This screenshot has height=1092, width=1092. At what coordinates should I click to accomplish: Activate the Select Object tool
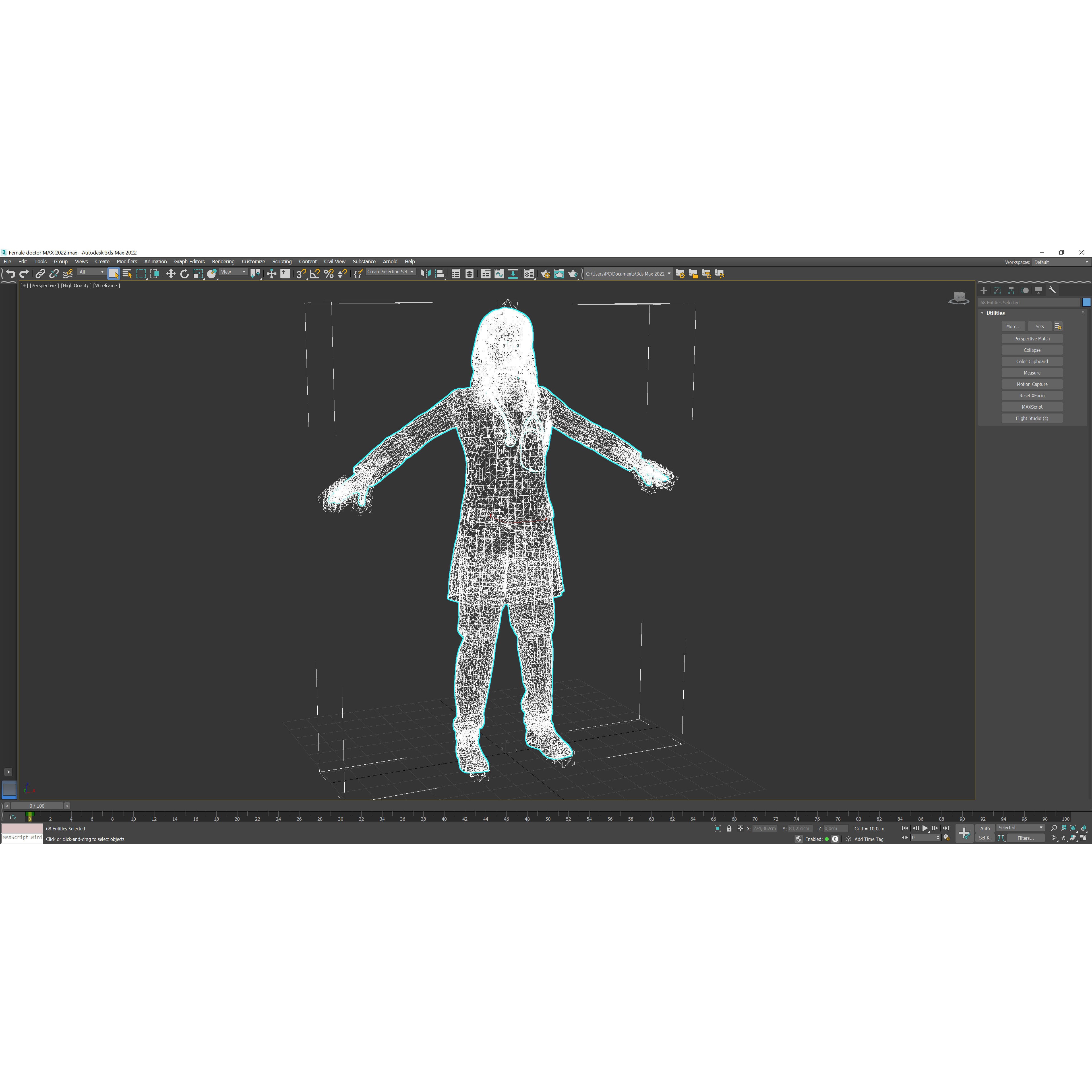114,274
